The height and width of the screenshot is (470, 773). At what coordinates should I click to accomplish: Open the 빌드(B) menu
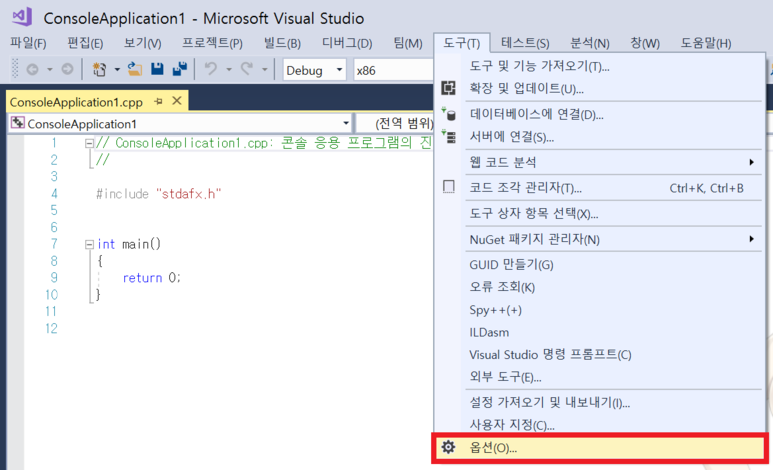pos(282,43)
